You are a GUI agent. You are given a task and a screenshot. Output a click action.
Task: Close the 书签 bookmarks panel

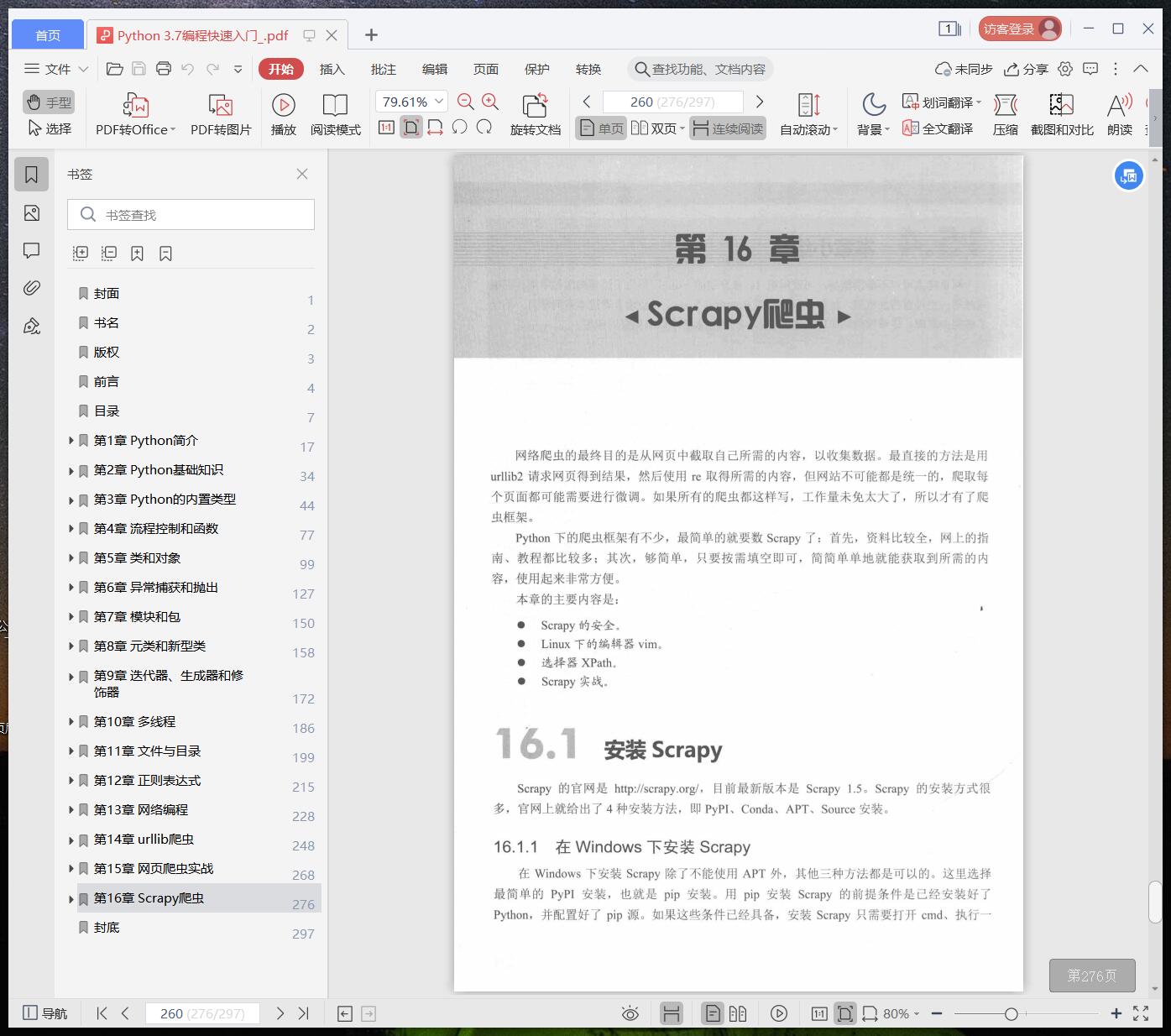302,174
